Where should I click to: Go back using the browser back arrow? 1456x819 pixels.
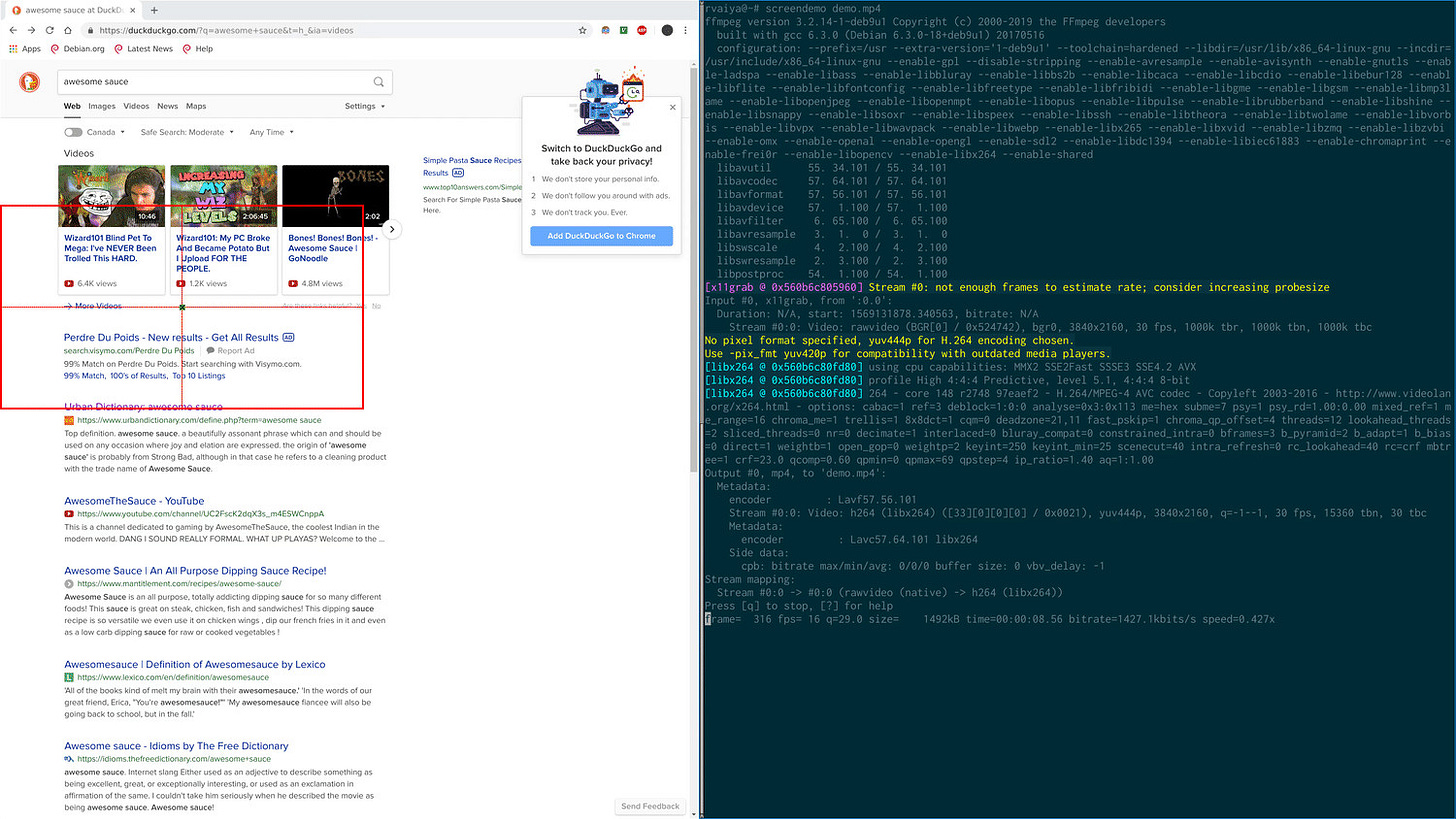tap(13, 30)
